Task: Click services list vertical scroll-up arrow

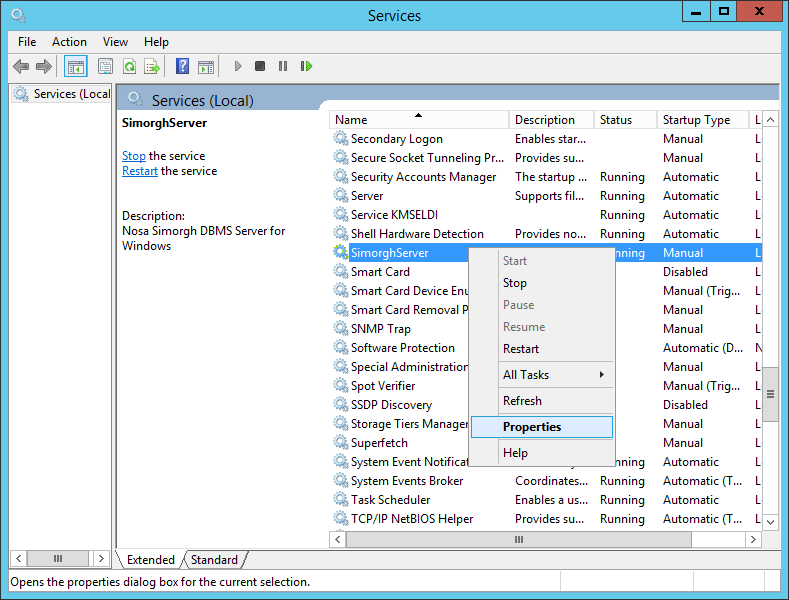Action: coord(770,120)
